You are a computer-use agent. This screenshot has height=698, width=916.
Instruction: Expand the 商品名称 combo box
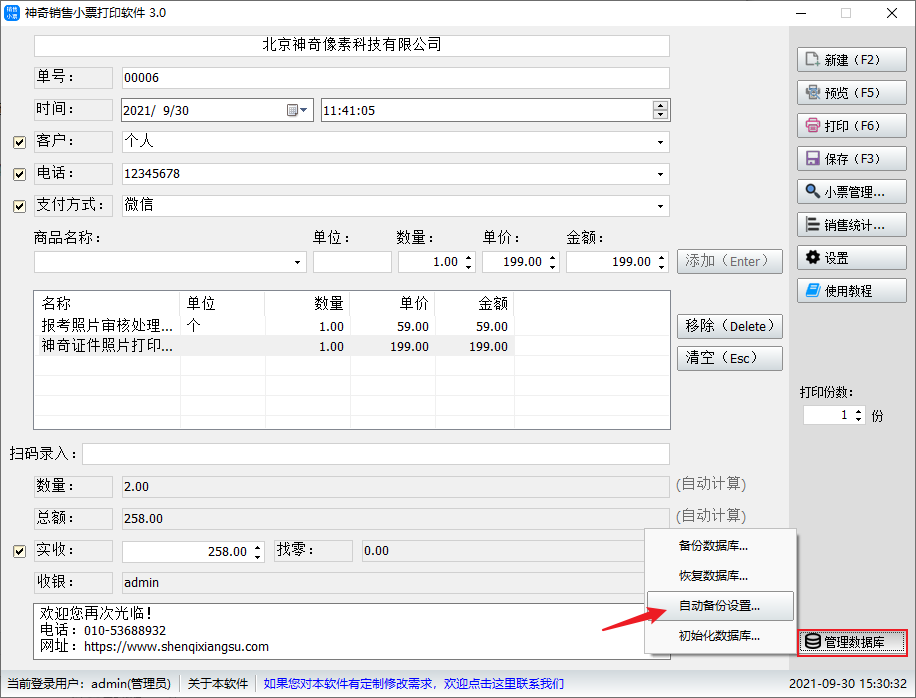point(297,262)
